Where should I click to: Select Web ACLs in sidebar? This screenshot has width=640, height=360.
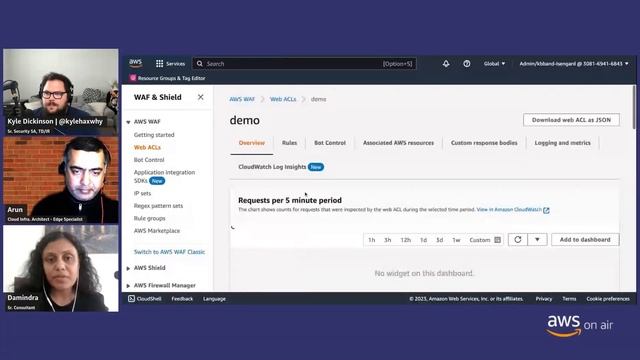pos(147,147)
